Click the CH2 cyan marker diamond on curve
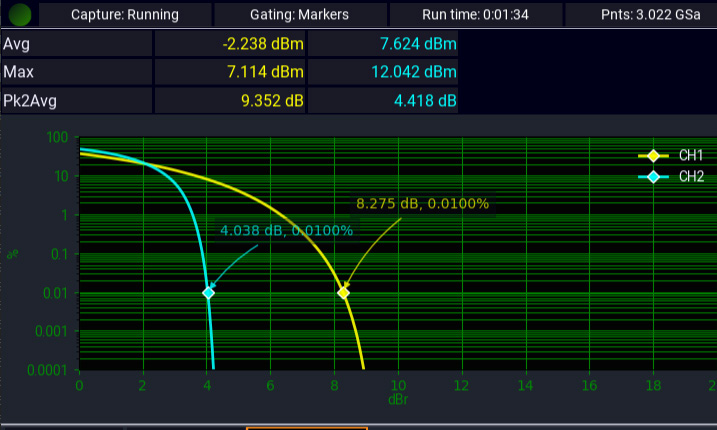 [208, 293]
